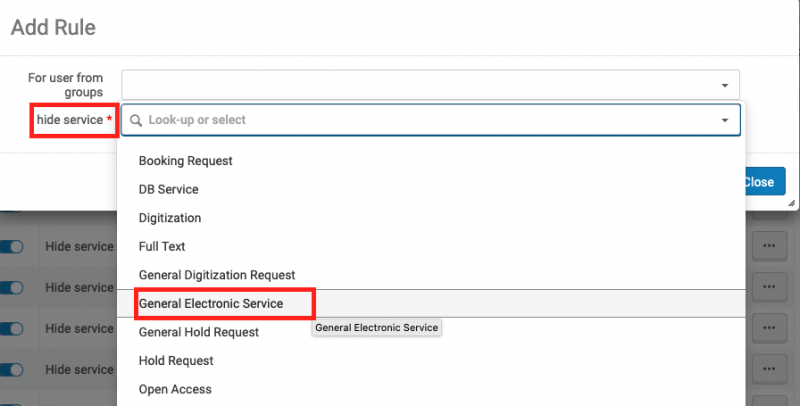Open the ellipsis menu fourth from bottom row
The width and height of the screenshot is (800, 406).
pyautogui.click(x=768, y=245)
